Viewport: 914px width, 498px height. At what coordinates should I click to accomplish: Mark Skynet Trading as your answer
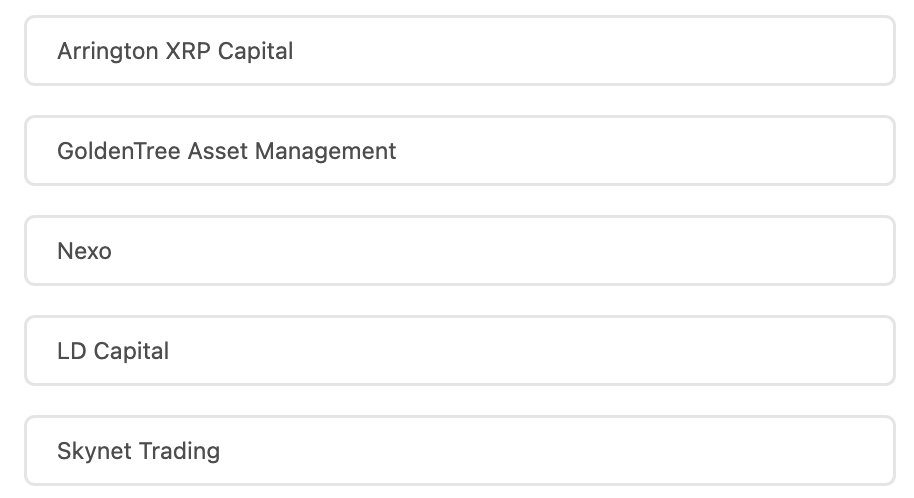(x=459, y=451)
